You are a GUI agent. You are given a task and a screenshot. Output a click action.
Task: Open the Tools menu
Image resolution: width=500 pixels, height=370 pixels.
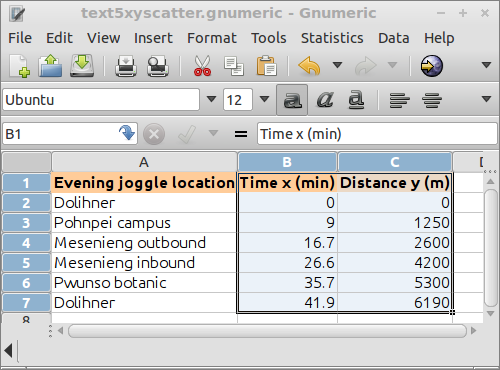[x=268, y=38]
